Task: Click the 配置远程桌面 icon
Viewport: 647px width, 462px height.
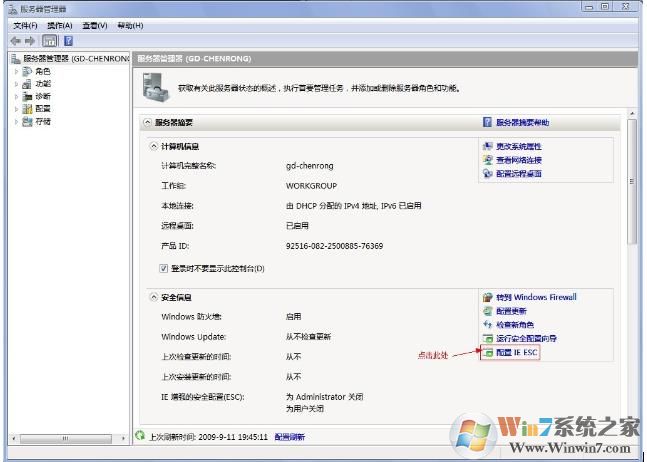Action: (488, 173)
